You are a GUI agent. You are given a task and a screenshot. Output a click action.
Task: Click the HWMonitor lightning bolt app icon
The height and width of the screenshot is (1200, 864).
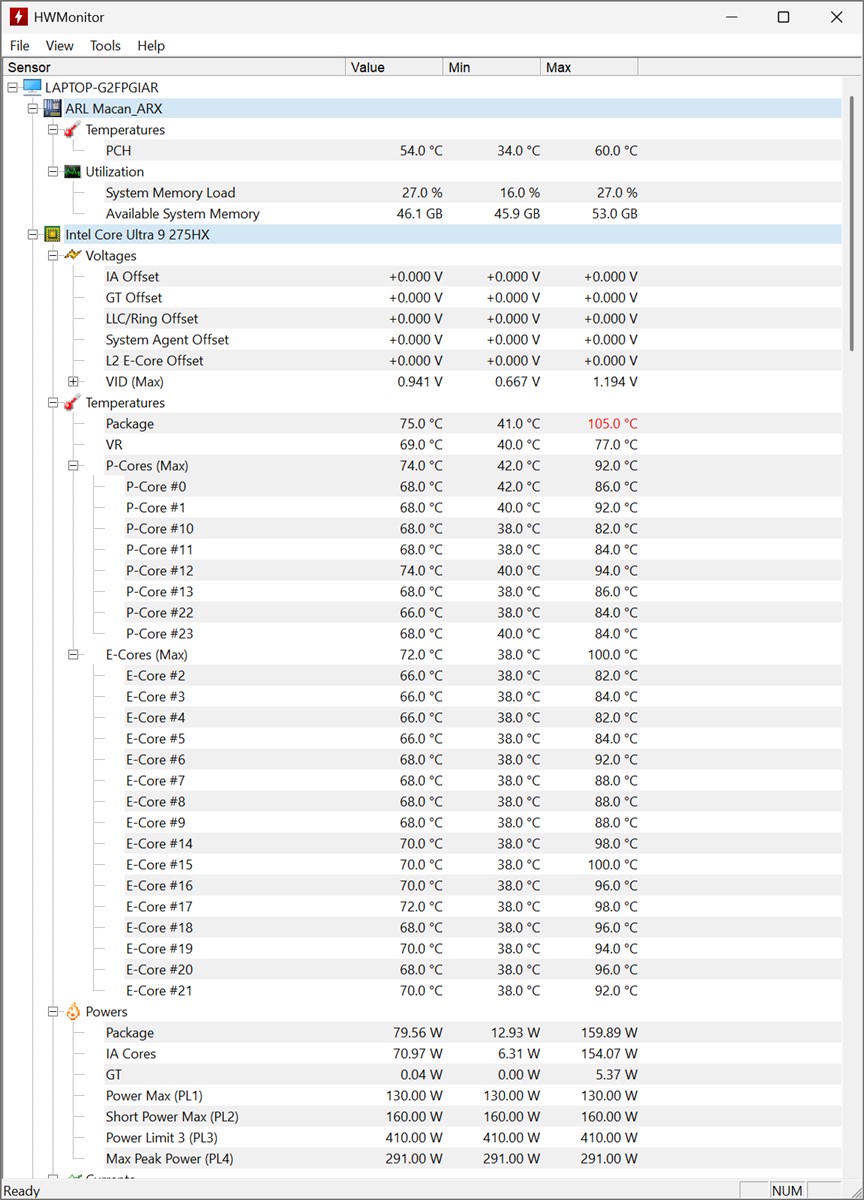coord(18,17)
